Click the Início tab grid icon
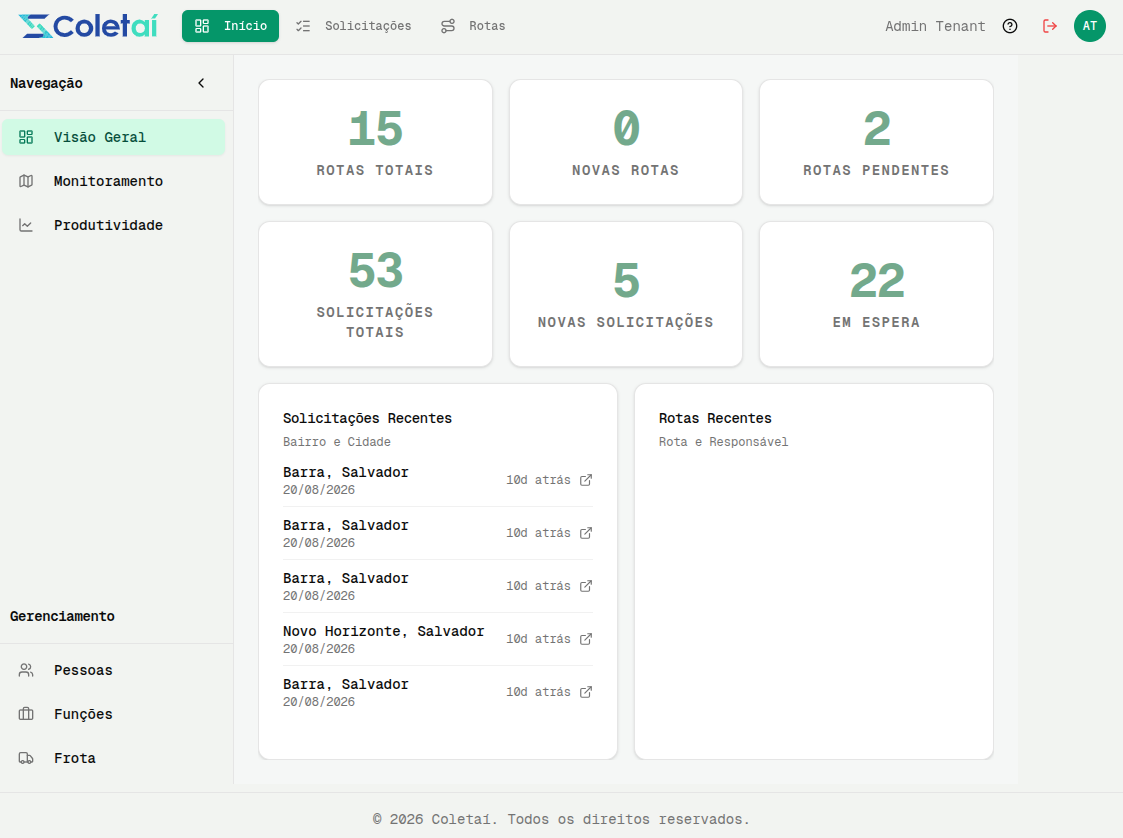1123x838 pixels. click(202, 26)
